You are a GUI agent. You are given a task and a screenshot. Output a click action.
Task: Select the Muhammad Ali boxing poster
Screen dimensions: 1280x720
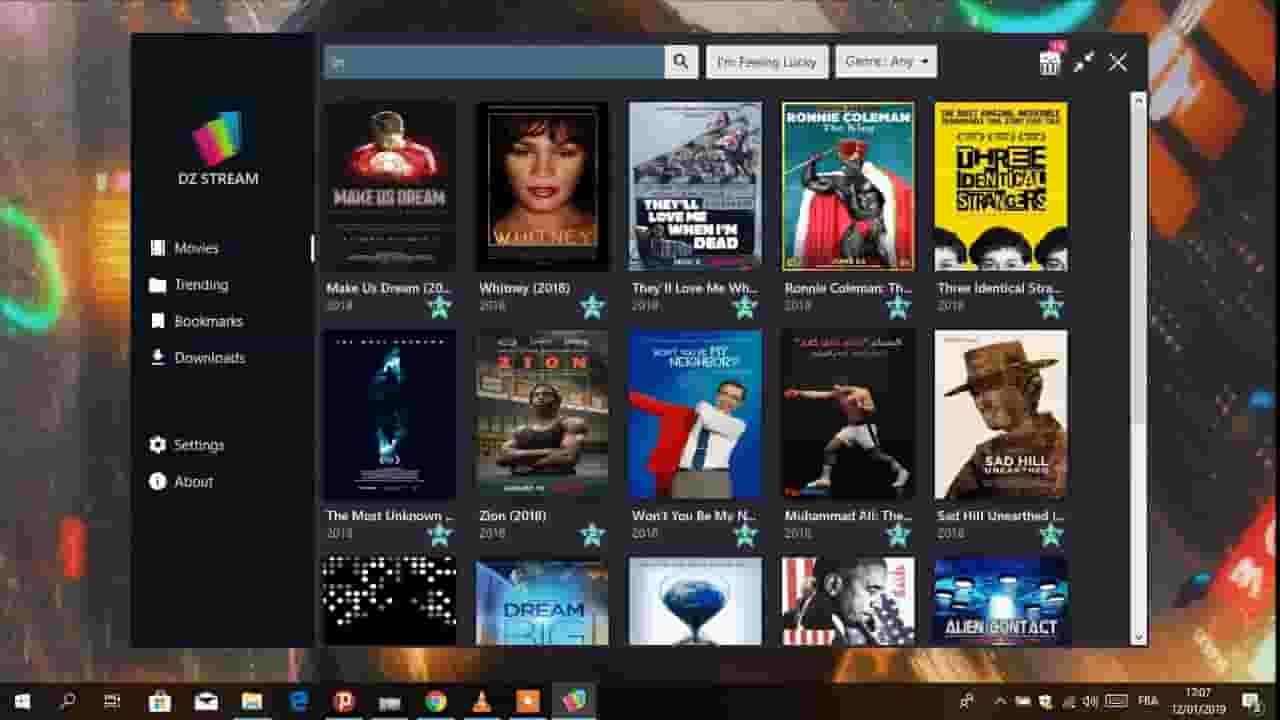click(848, 415)
